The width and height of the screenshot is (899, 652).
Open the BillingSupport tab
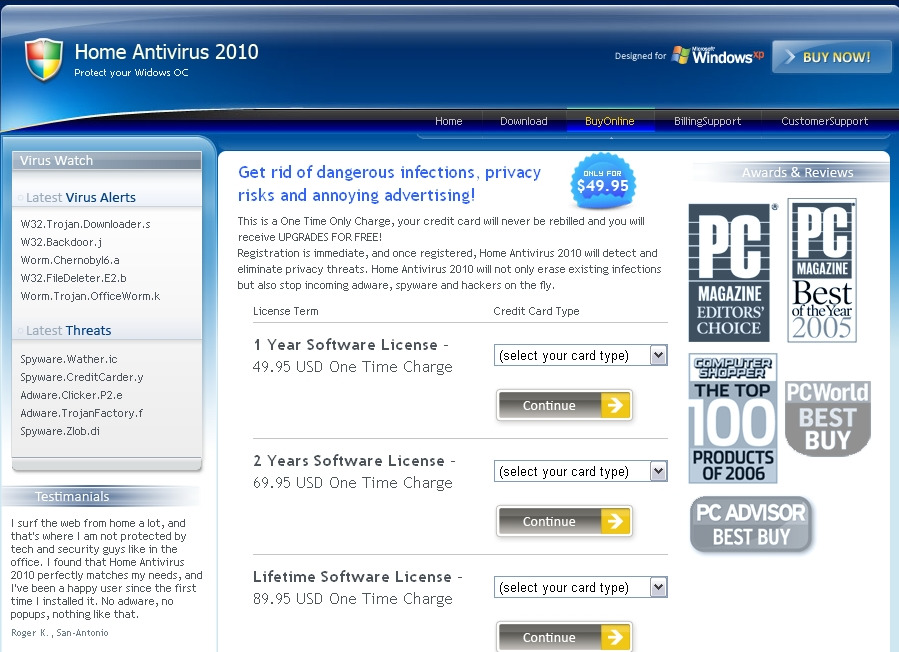click(708, 121)
